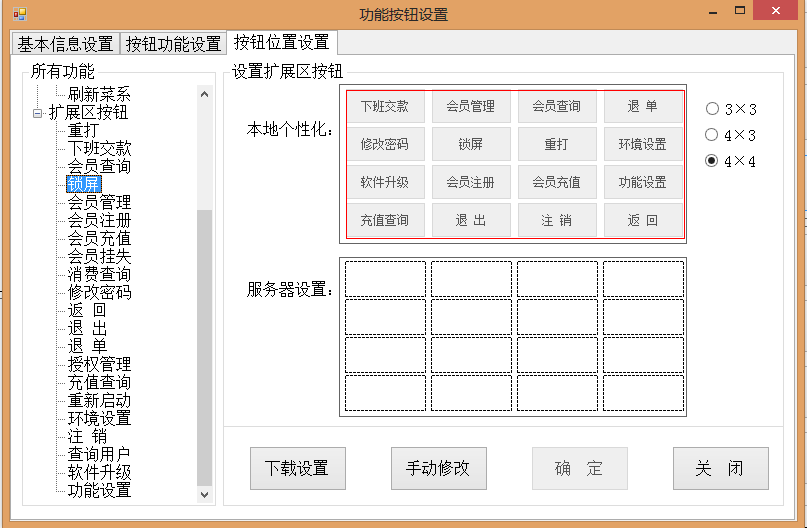Click the 下载设置 button
This screenshot has height=528, width=807.
point(297,468)
